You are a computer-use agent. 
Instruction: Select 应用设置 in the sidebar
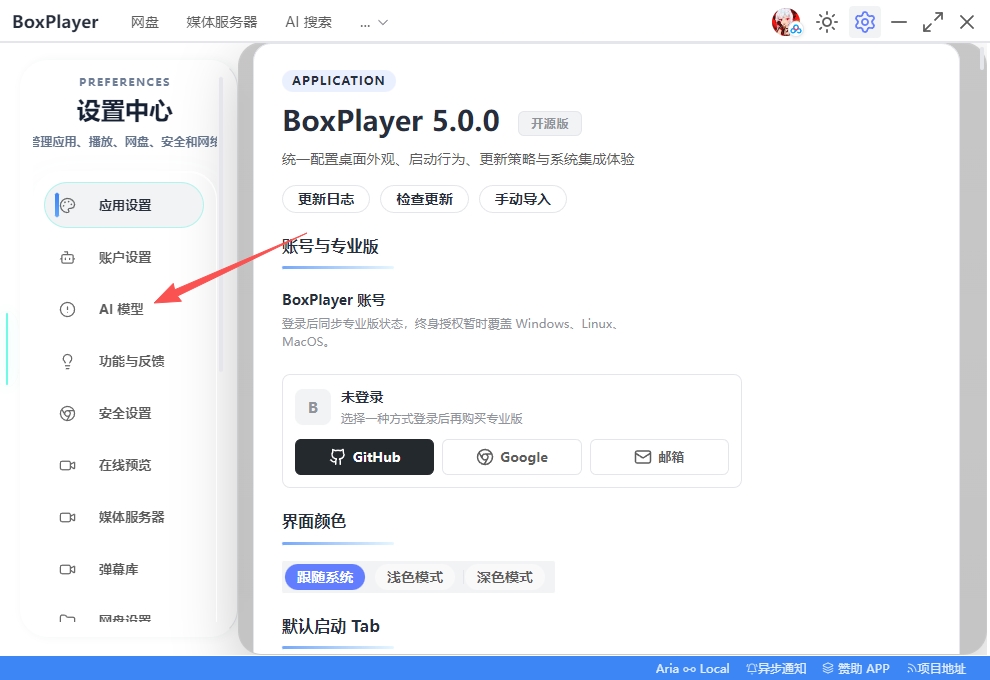(x=124, y=205)
